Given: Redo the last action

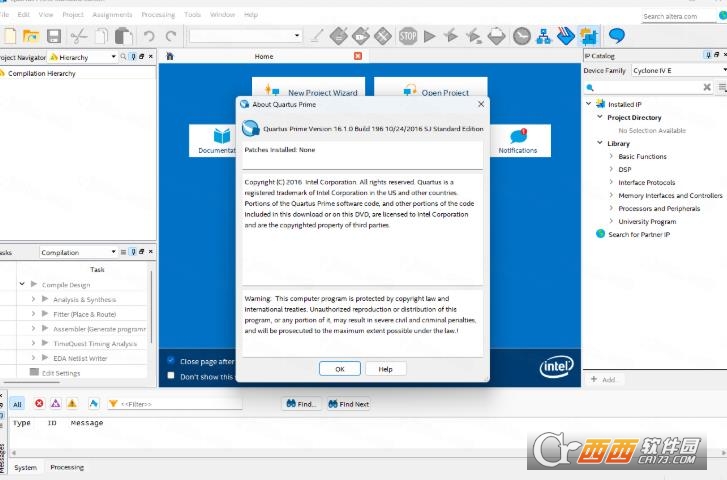Looking at the screenshot, I should point(172,36).
